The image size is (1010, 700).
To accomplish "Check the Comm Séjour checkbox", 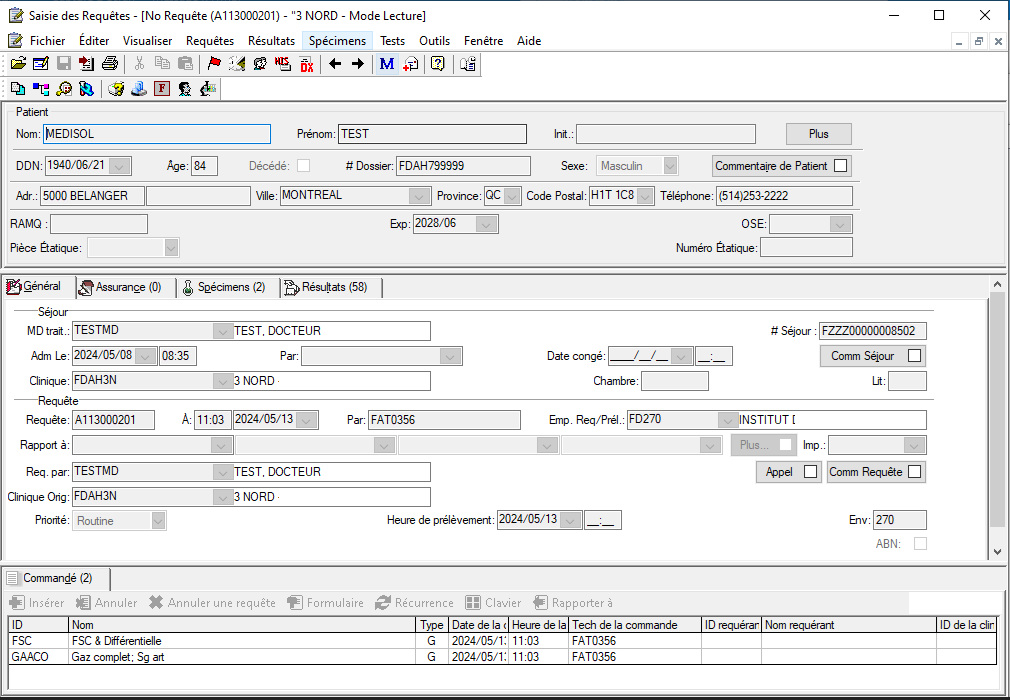I will point(914,356).
